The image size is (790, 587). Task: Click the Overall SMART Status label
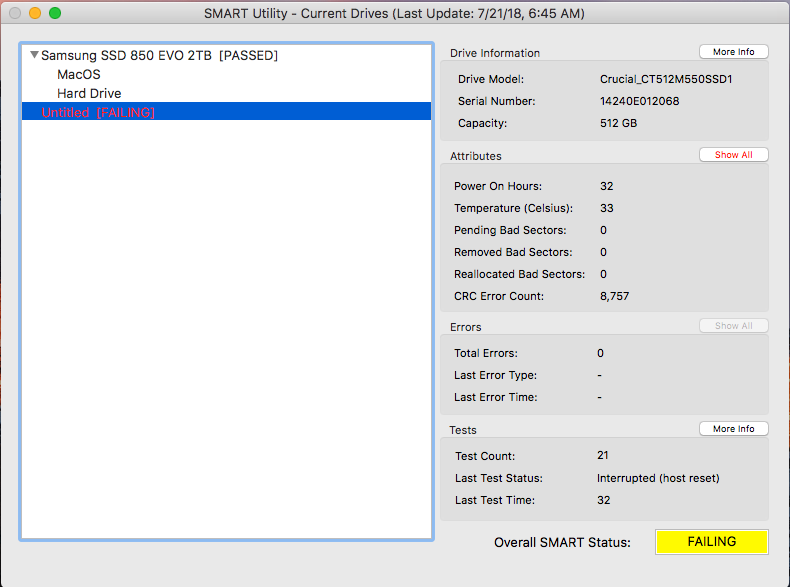point(562,543)
